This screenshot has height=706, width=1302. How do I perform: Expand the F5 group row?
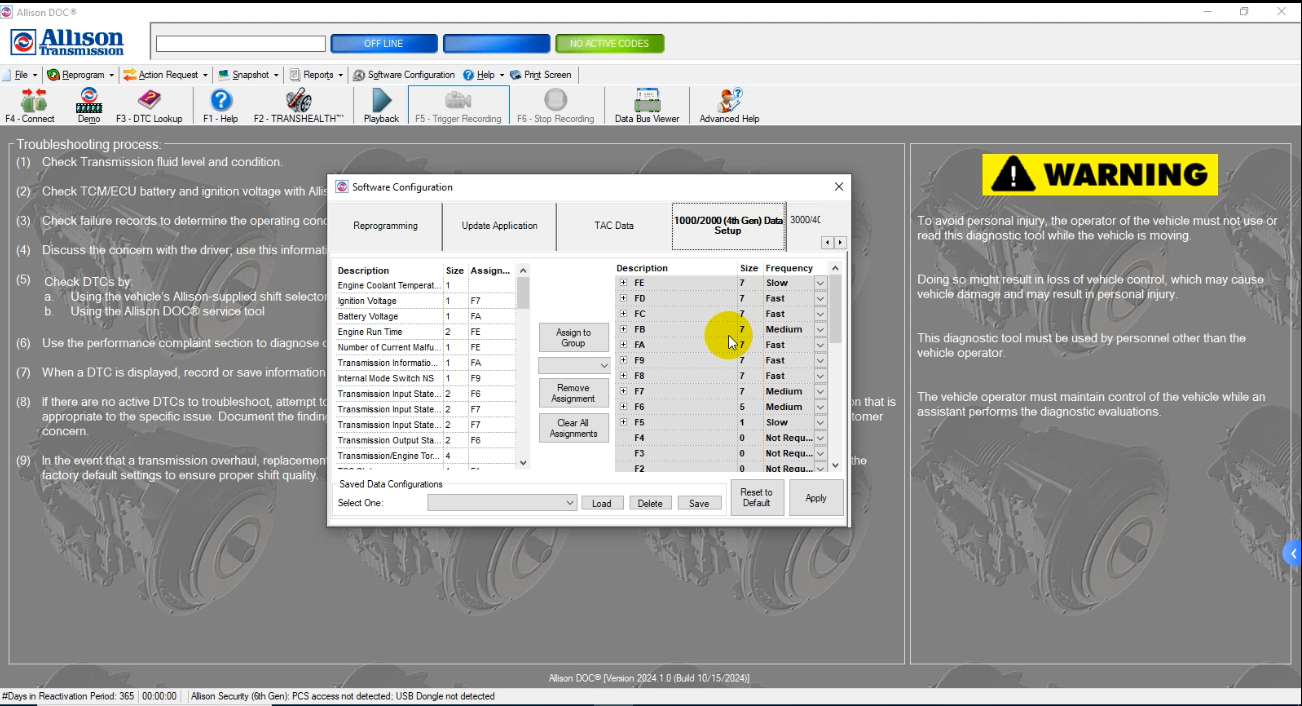pos(623,422)
